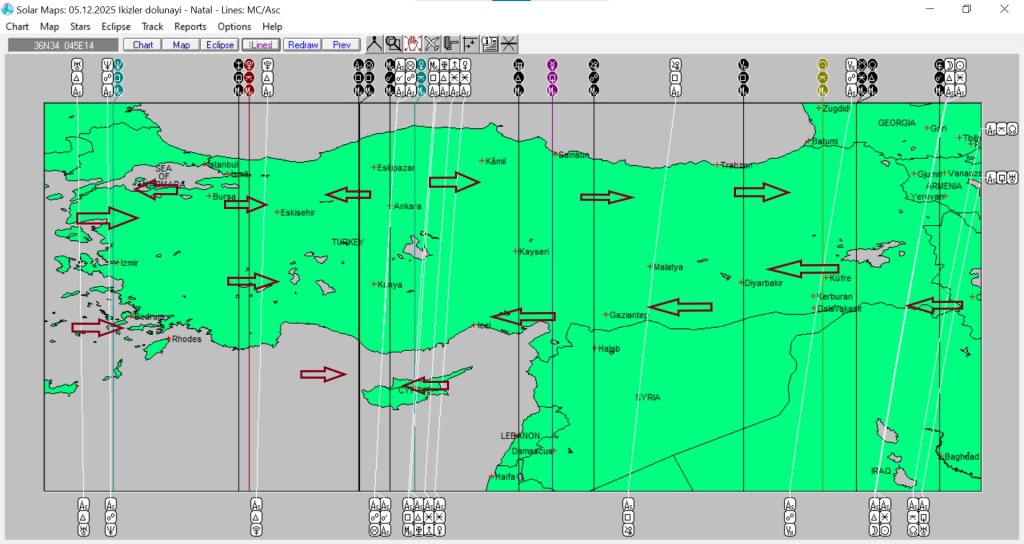
Task: Click the compass/dividers tool icon
Action: [x=373, y=44]
